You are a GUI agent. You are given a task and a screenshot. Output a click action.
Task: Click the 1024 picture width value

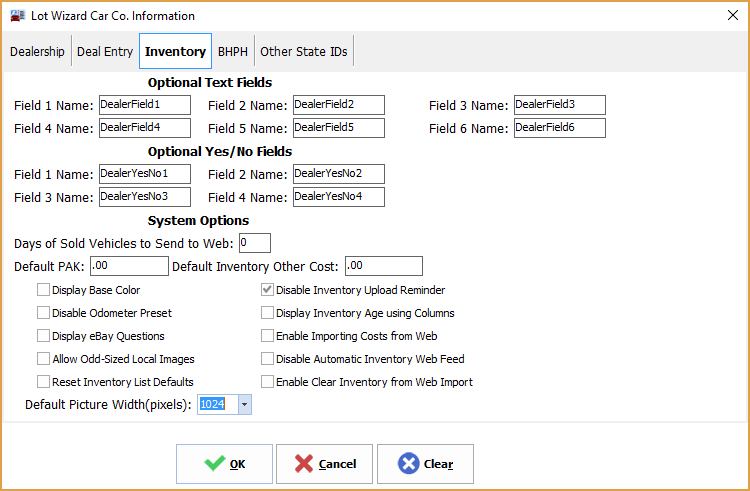point(212,404)
